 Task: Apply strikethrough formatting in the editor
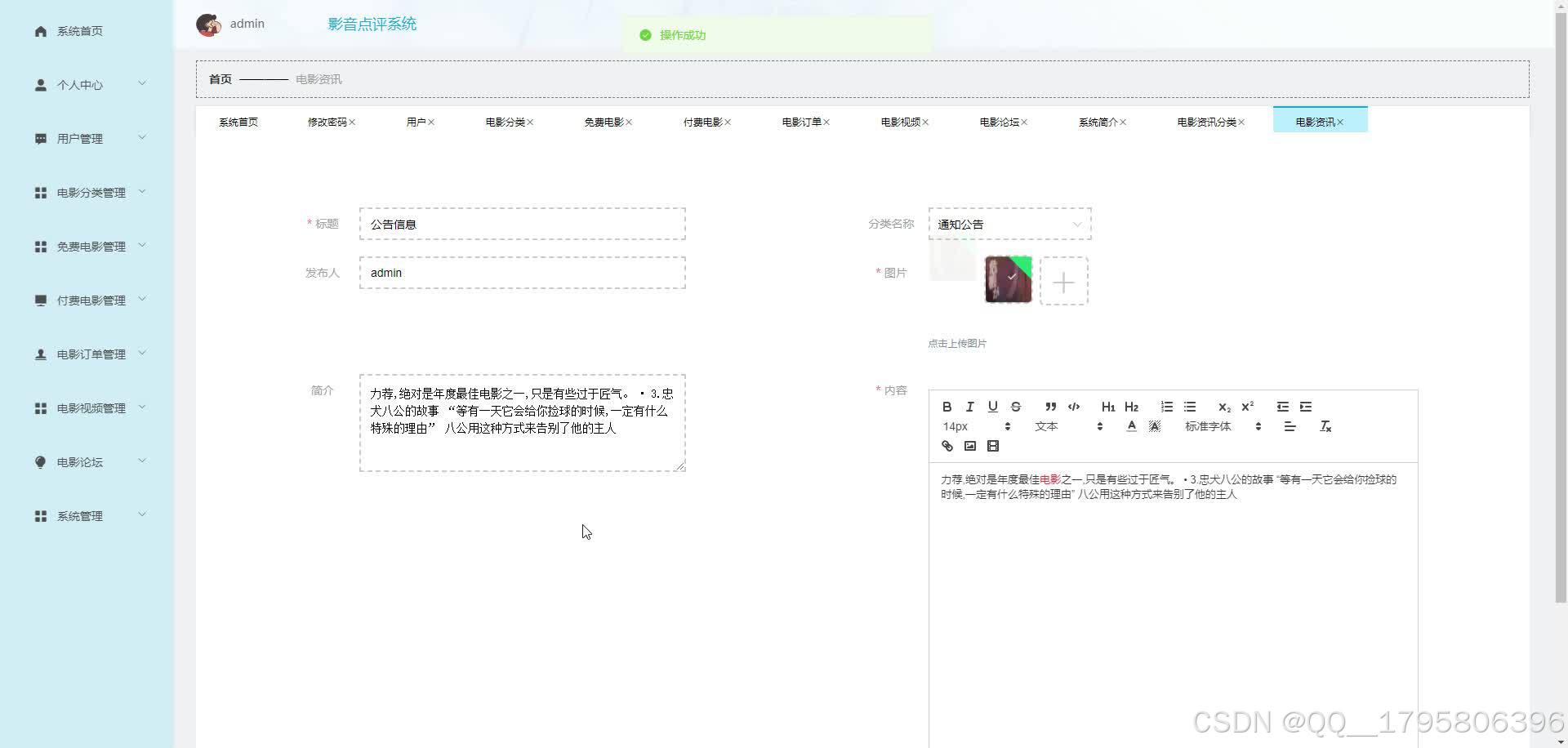(1015, 407)
